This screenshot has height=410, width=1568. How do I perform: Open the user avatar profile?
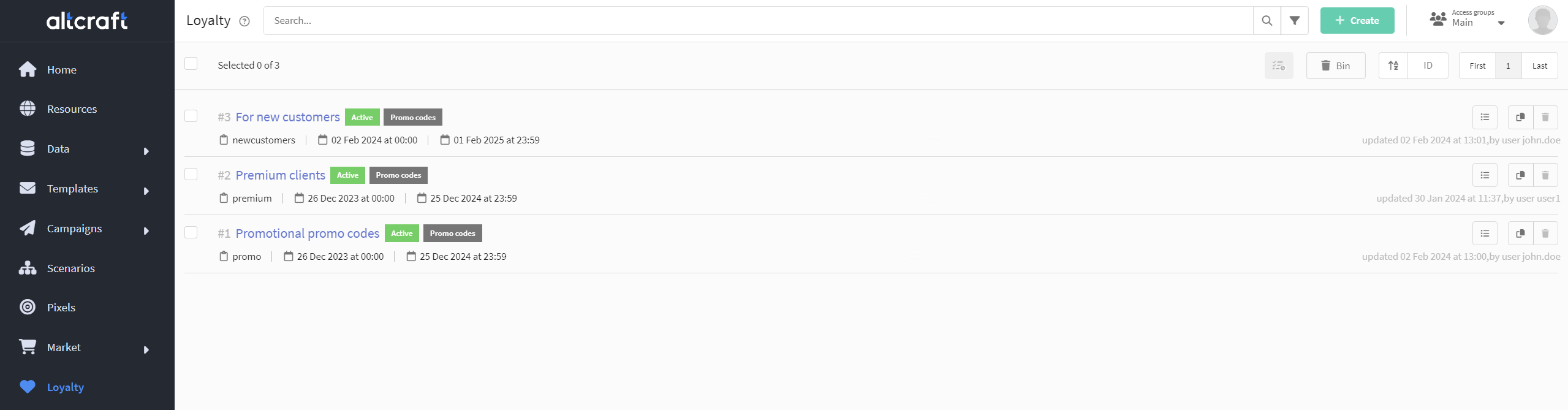1542,20
